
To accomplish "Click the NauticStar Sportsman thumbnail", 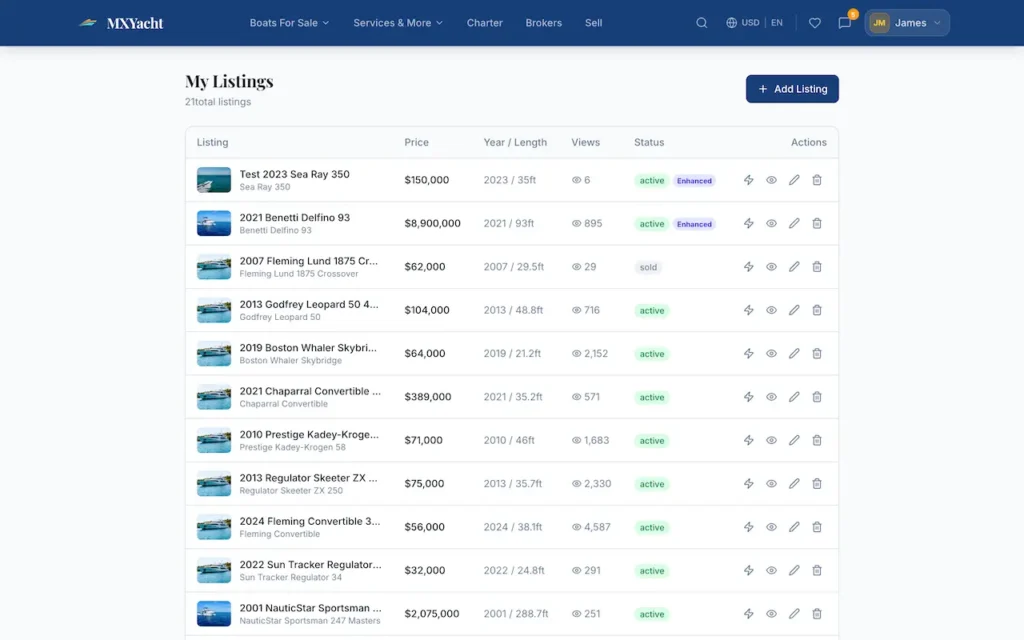I will coord(214,614).
